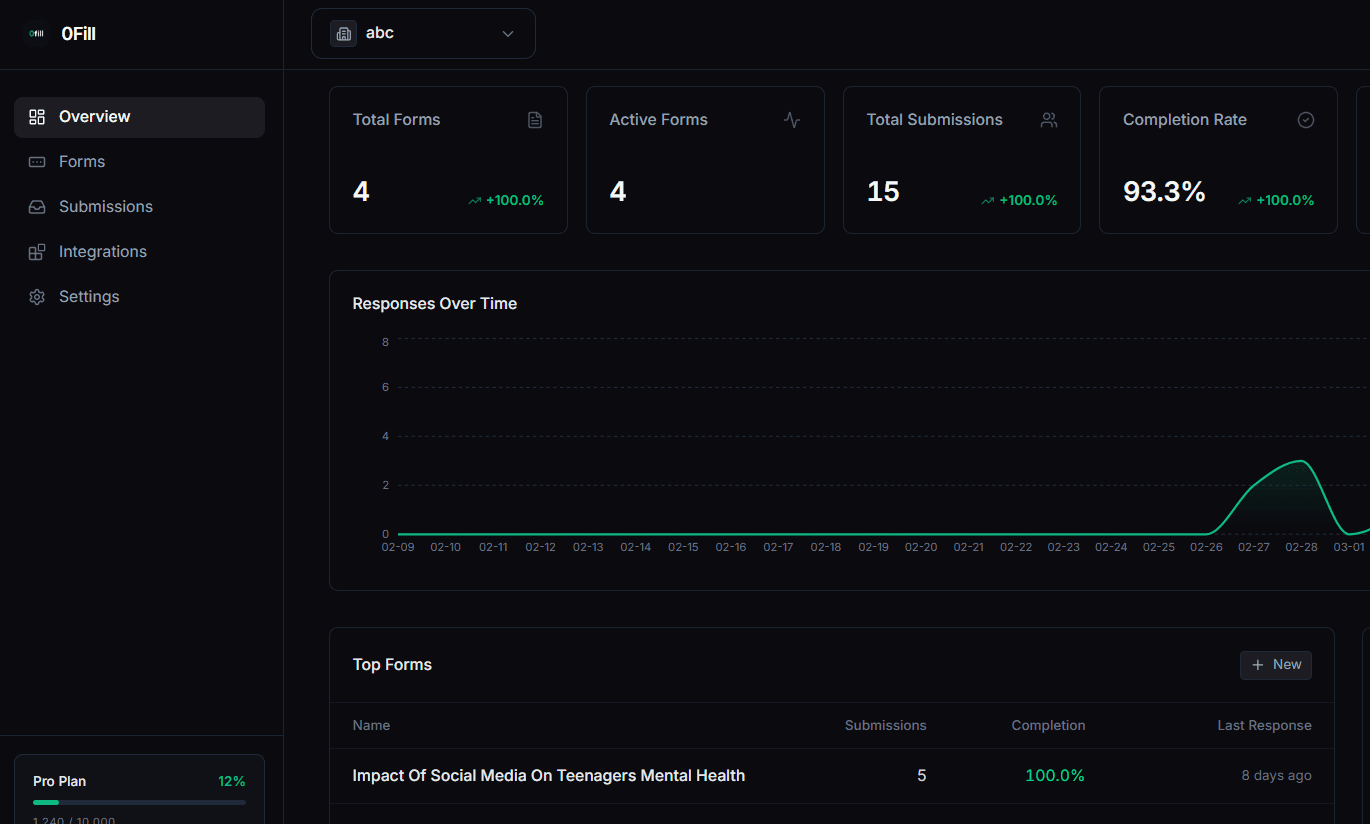The image size is (1370, 824).
Task: Expand workspace selector chevron
Action: point(508,34)
